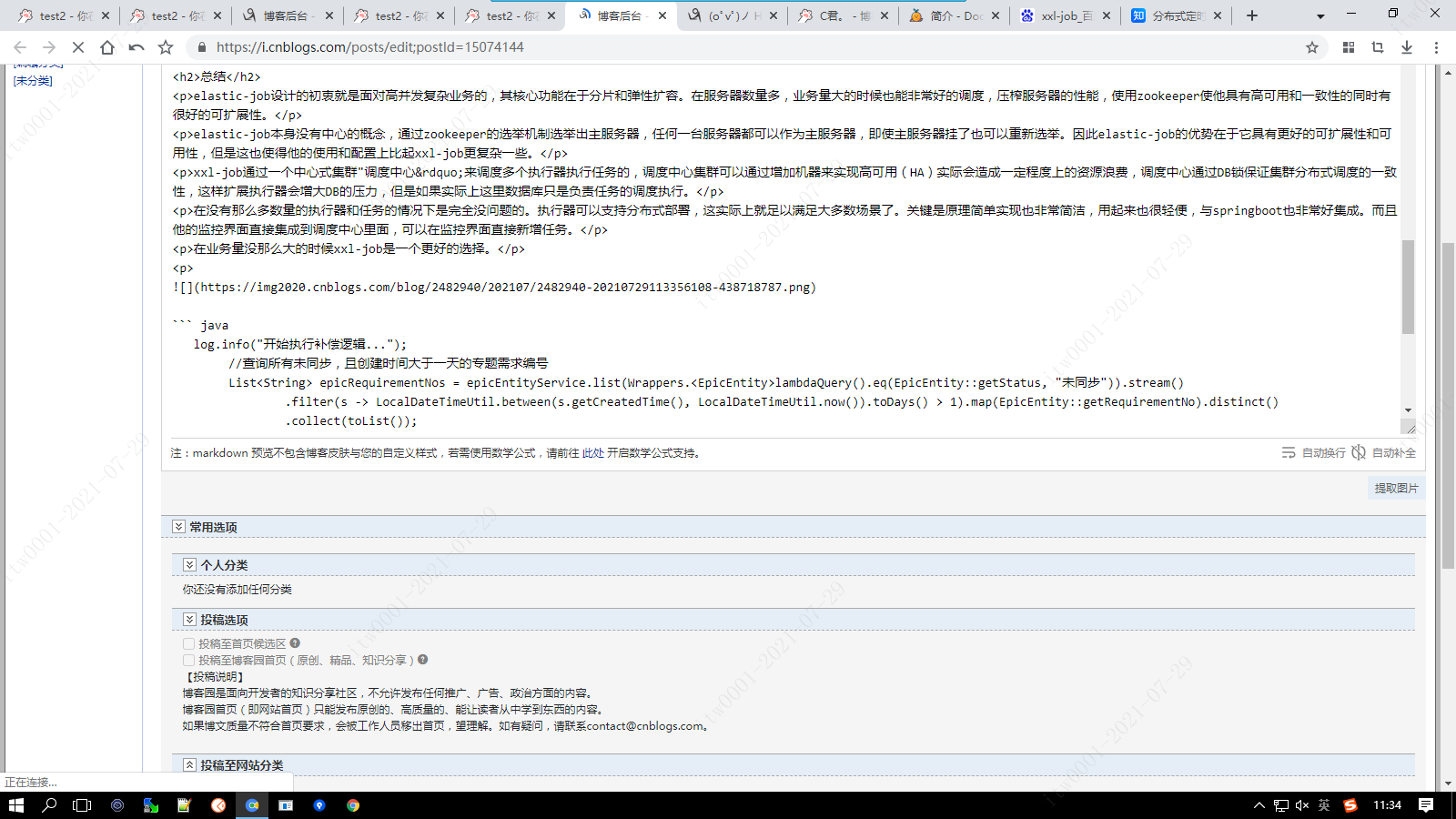The width and height of the screenshot is (1456, 819).
Task: Go to browser home page
Action: 107,47
